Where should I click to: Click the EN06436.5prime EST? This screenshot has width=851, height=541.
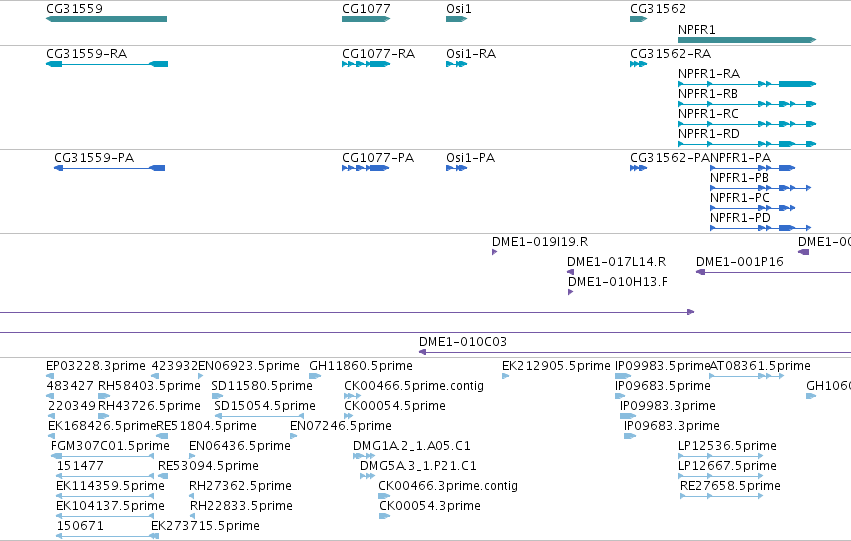(x=192, y=456)
